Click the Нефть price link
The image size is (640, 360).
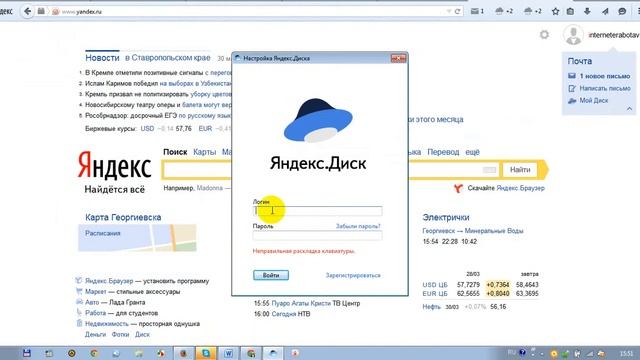[431, 307]
